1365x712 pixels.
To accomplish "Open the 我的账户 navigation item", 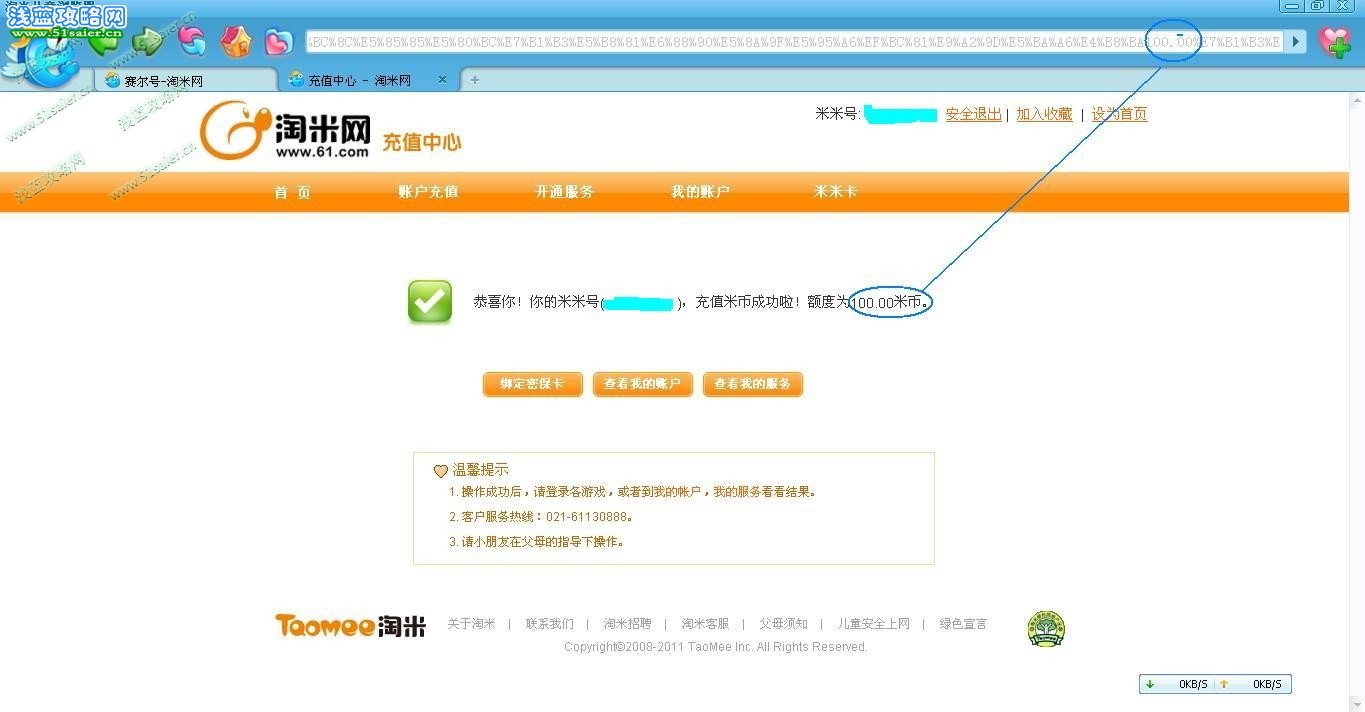I will pyautogui.click(x=700, y=192).
